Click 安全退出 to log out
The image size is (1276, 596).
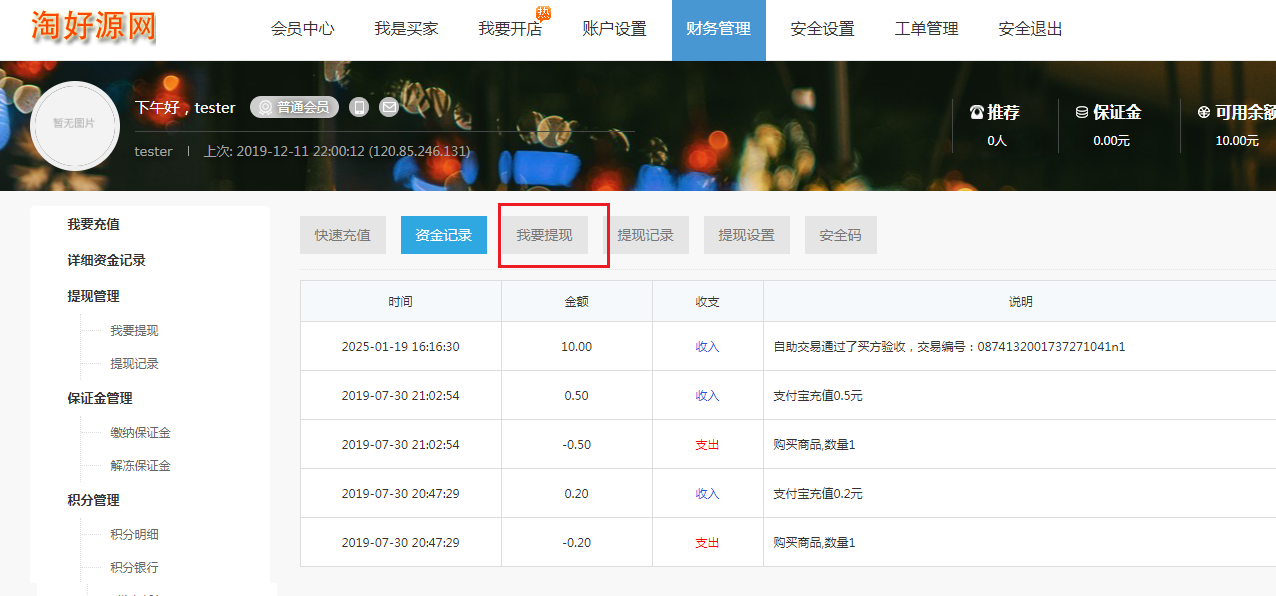(x=1030, y=29)
